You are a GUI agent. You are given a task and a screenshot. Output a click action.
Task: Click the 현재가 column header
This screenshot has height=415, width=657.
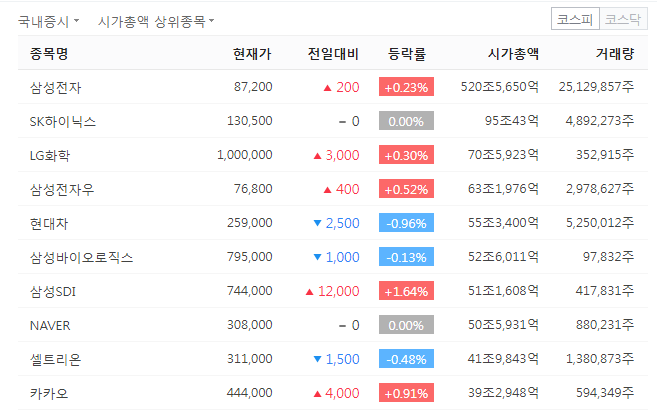252,54
